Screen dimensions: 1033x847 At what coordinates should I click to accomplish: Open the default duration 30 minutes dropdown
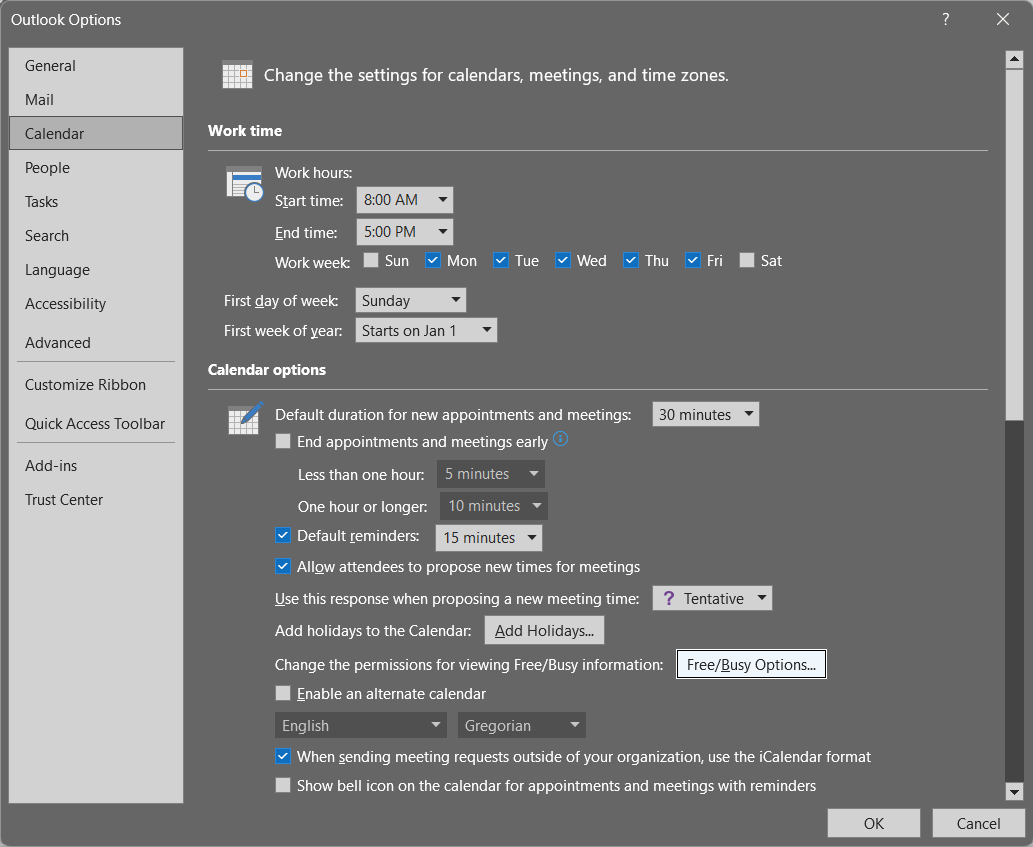[x=706, y=414]
